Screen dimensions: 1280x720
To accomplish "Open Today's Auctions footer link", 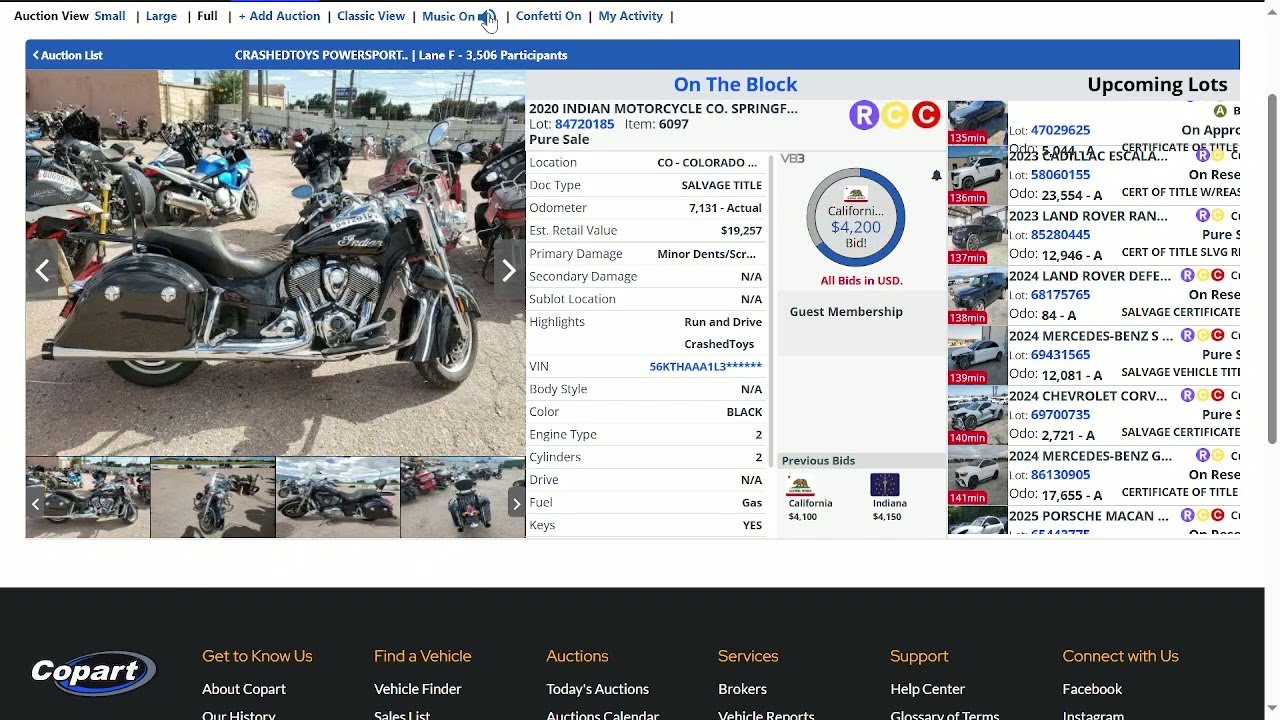I will pyautogui.click(x=597, y=689).
